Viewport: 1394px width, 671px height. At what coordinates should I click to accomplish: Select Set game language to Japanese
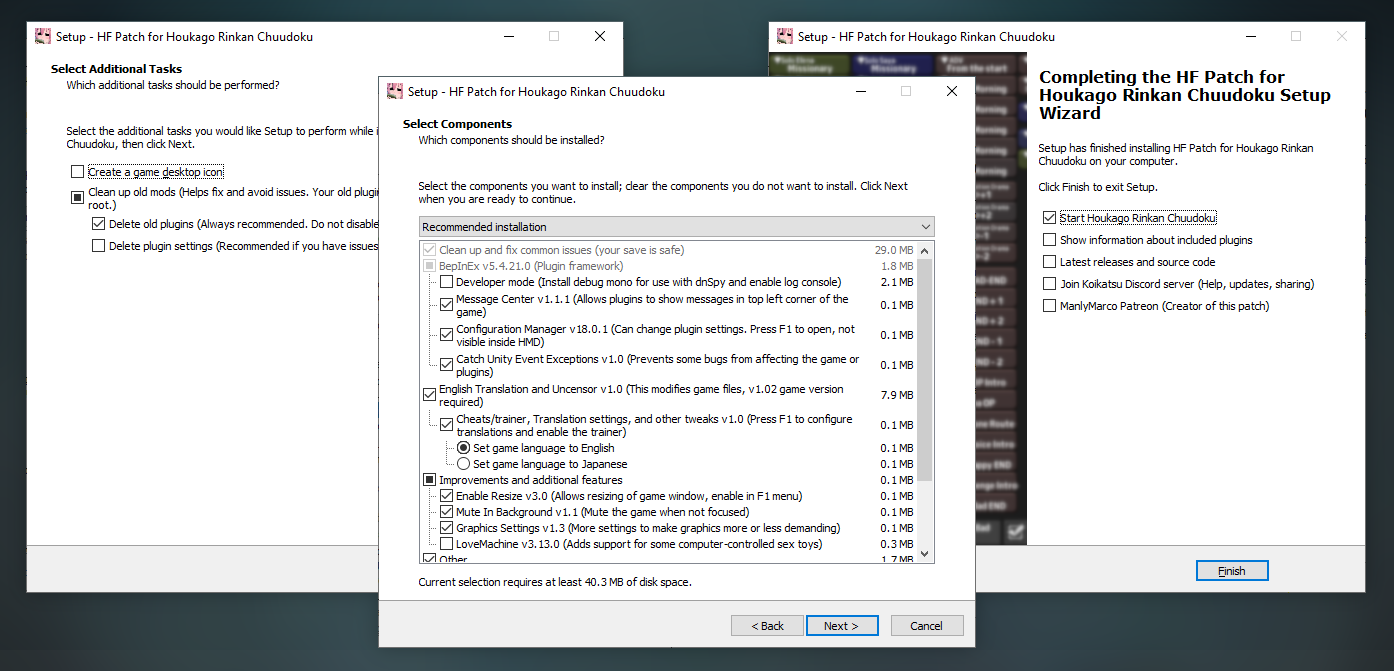463,464
